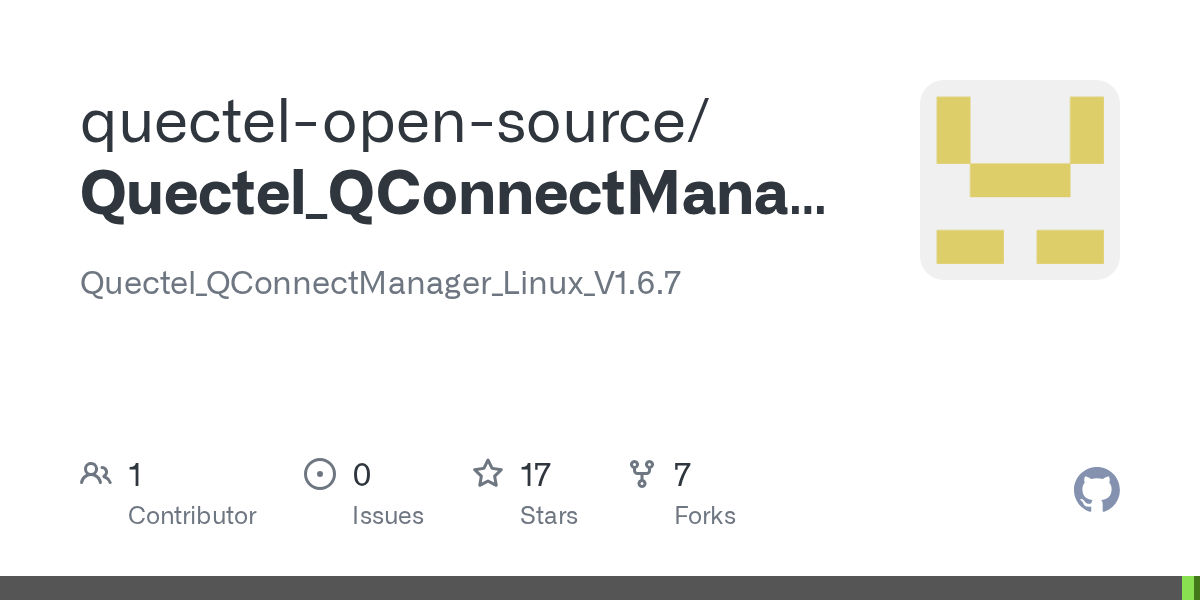Click the star icon beside 17
The height and width of the screenshot is (600, 1200).
pyautogui.click(x=488, y=474)
